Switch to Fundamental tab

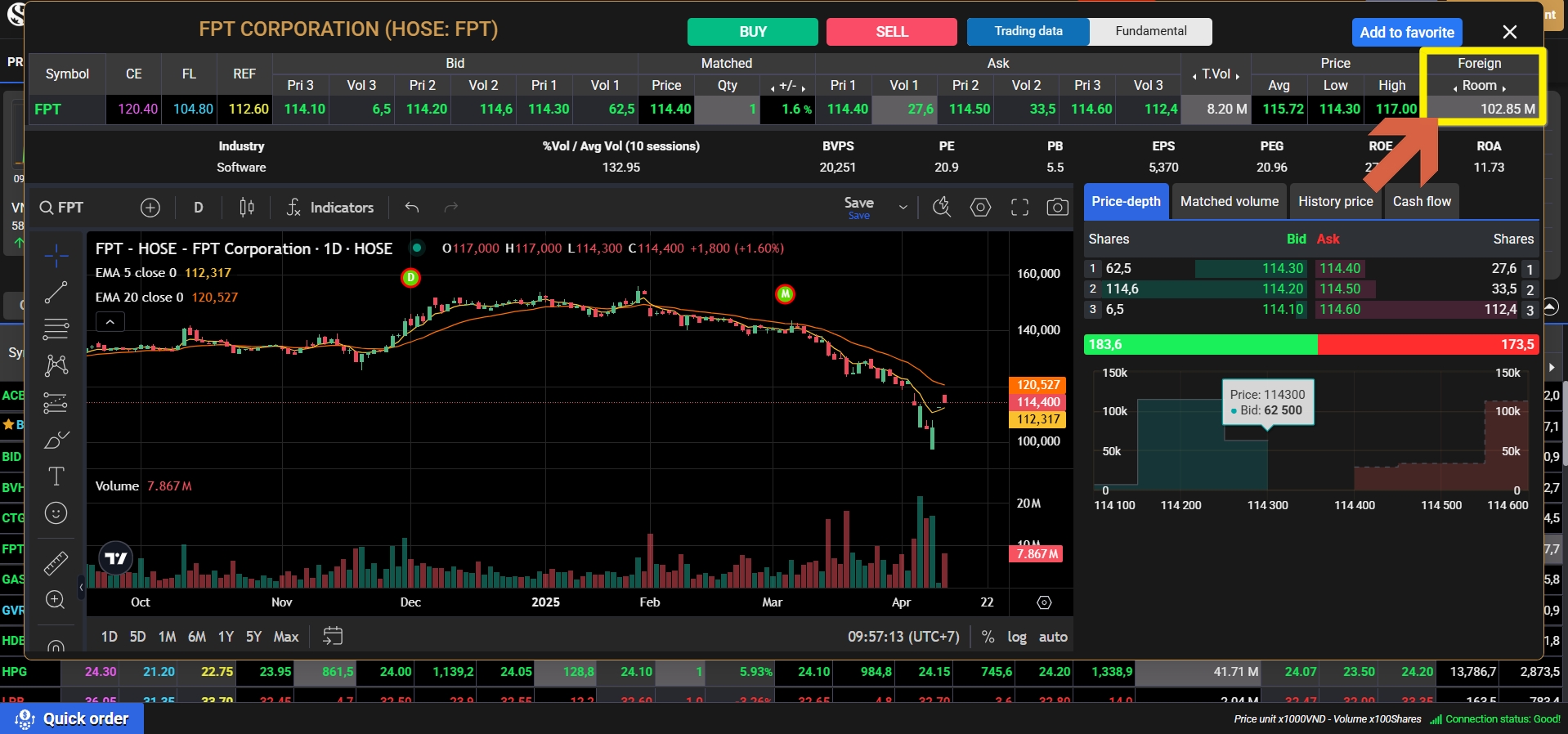pyautogui.click(x=1151, y=31)
